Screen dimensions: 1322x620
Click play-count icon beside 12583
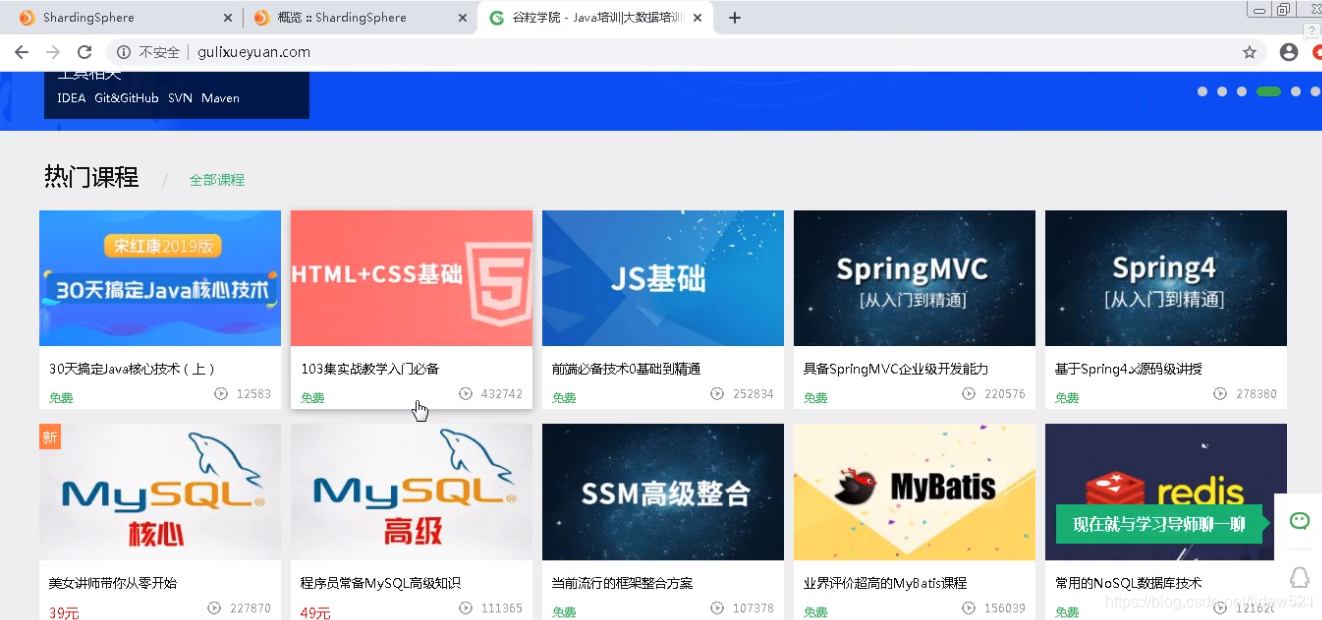coord(221,394)
